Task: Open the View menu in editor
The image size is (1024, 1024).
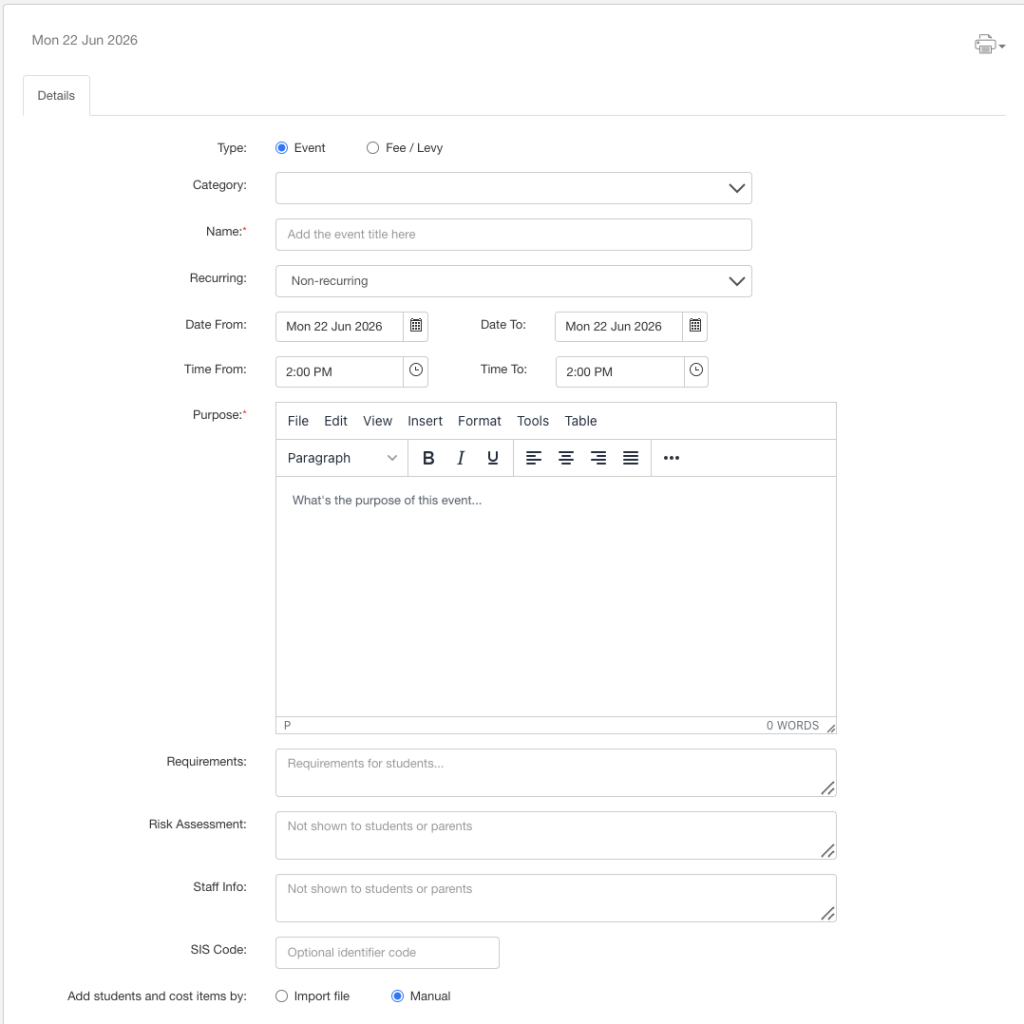Action: click(x=377, y=421)
